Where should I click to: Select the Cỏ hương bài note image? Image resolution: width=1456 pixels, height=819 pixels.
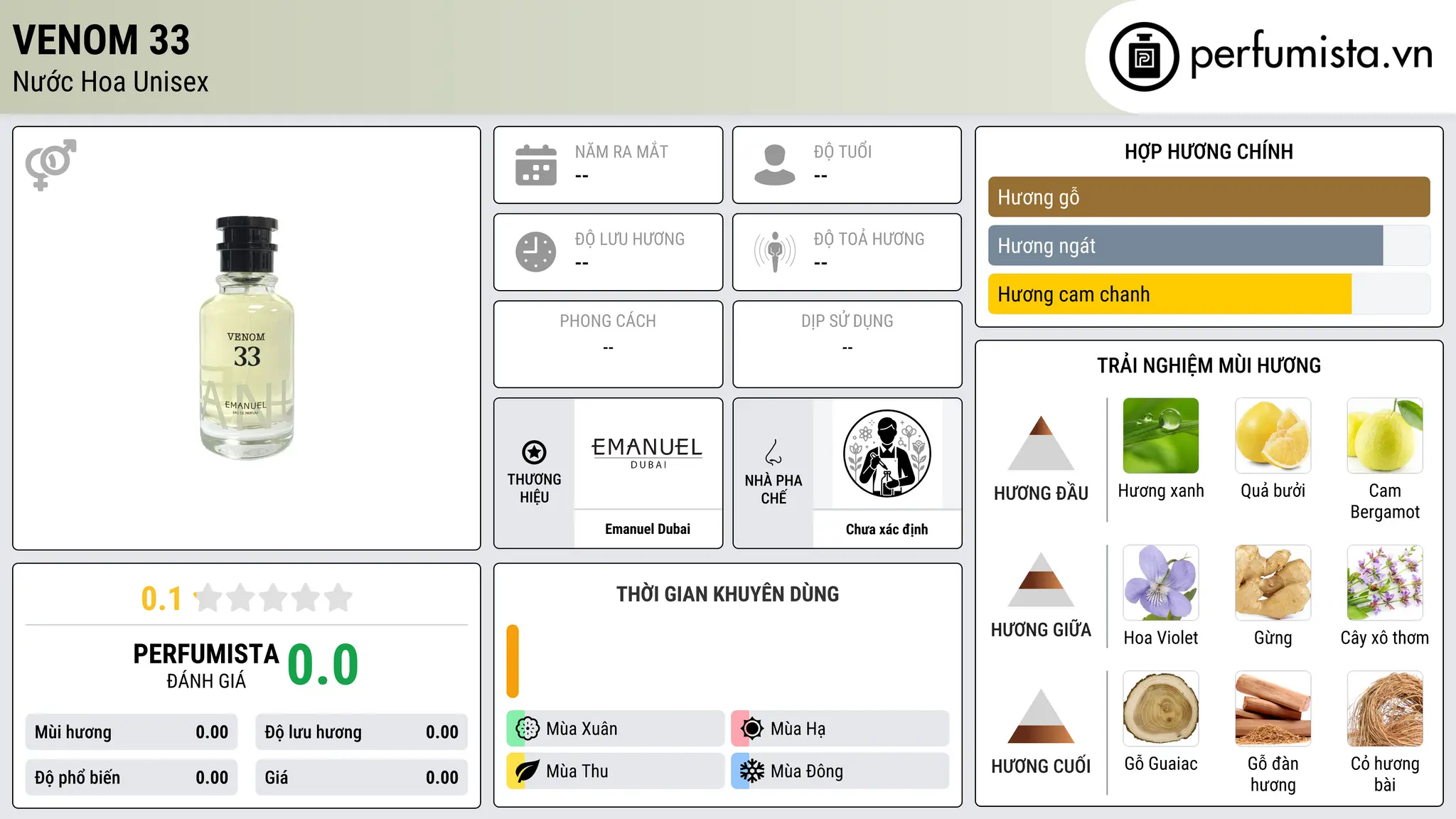coord(1385,709)
